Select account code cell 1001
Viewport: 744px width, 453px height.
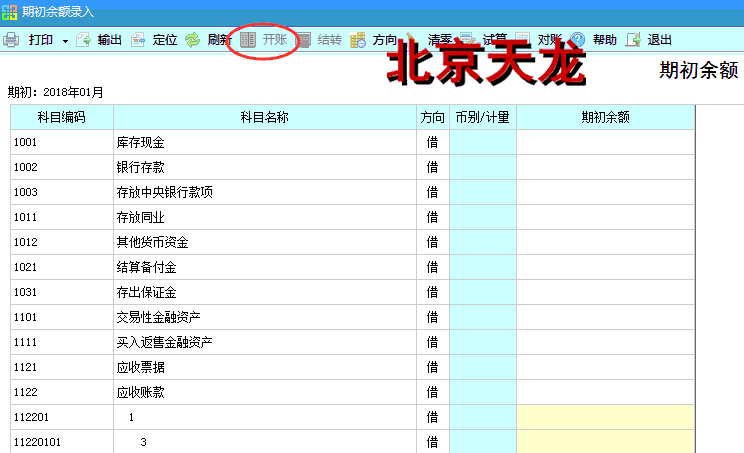[x=62, y=142]
